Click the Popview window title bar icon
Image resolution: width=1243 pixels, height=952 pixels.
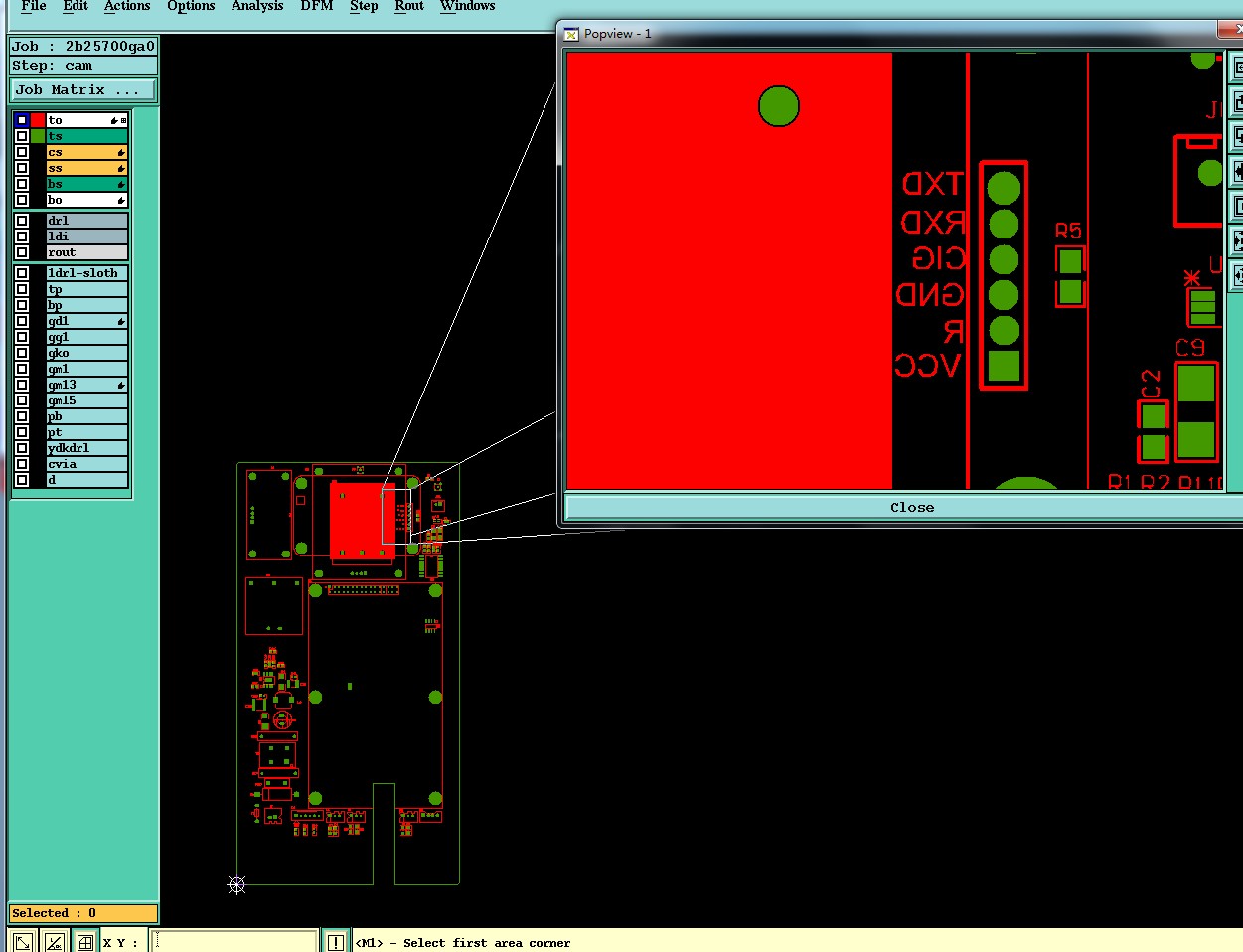pos(571,34)
